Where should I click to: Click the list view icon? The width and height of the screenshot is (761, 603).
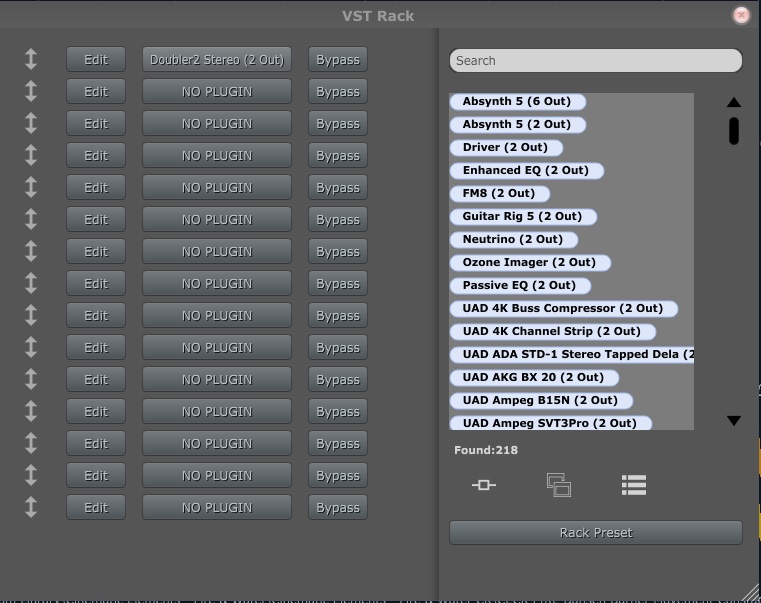coord(634,485)
